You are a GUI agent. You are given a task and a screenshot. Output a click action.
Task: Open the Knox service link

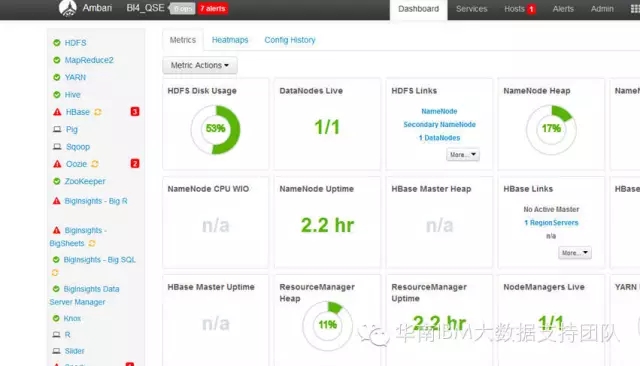point(72,318)
